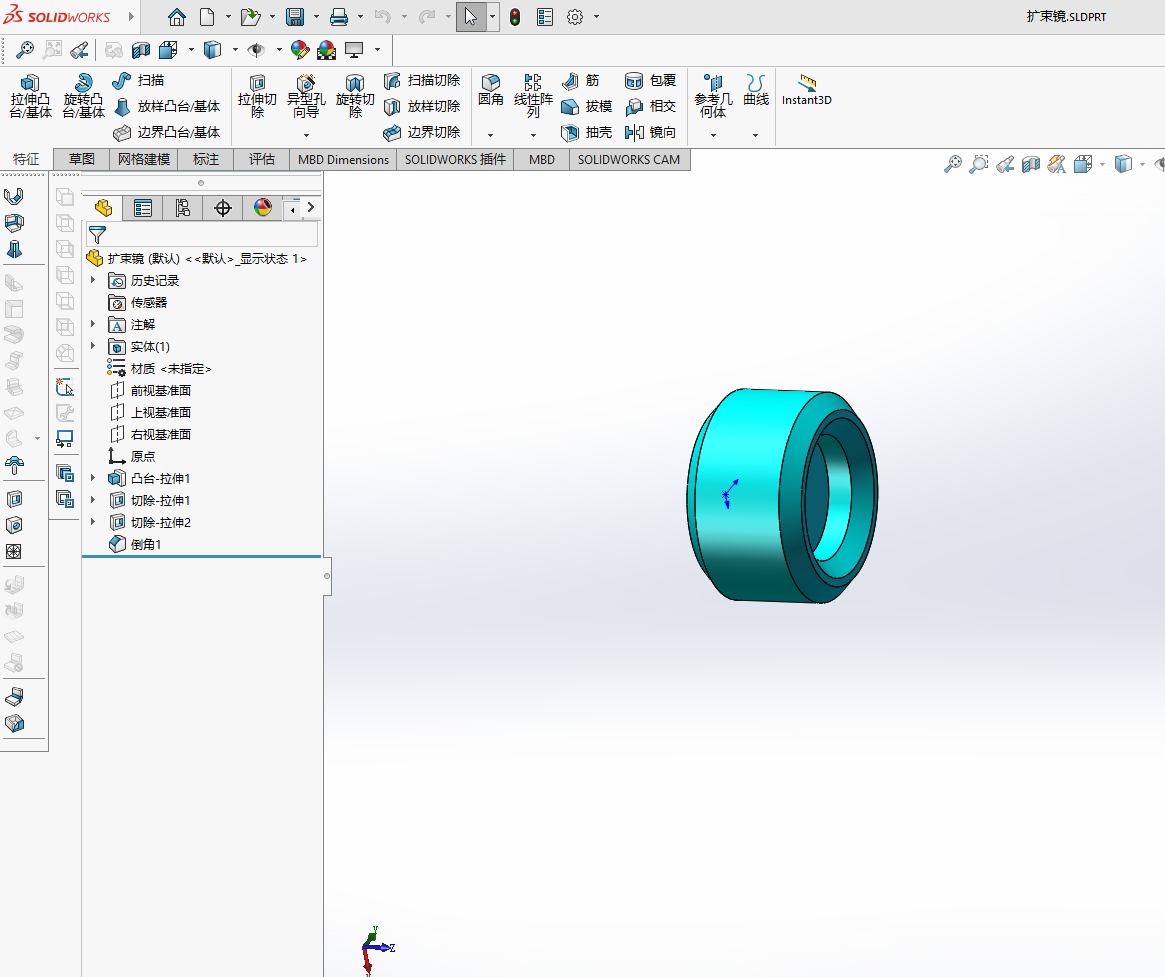
Task: Expand the 凸台-拉伸1 feature
Action: (93, 478)
